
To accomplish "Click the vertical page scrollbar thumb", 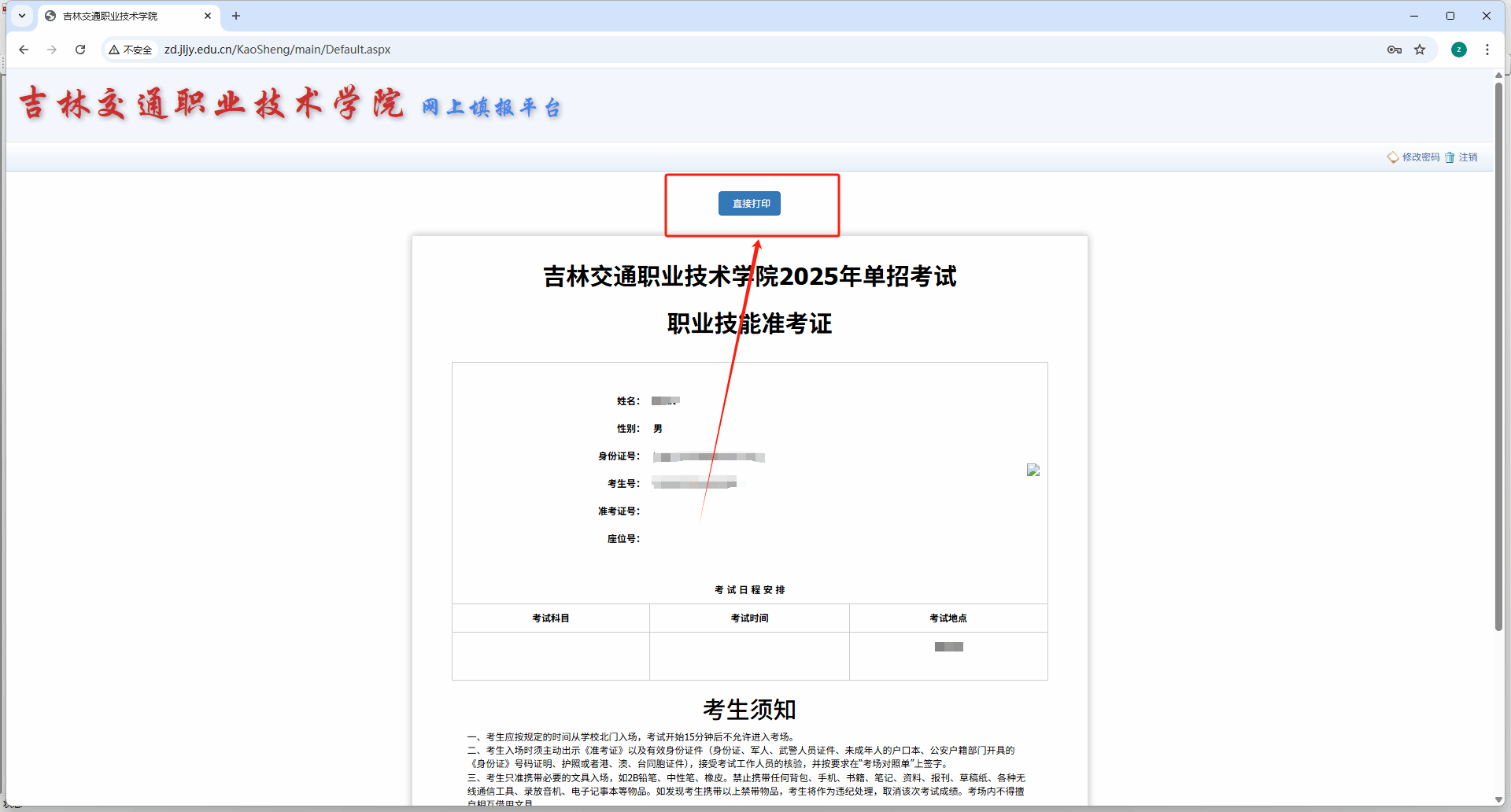I will pos(1499,356).
